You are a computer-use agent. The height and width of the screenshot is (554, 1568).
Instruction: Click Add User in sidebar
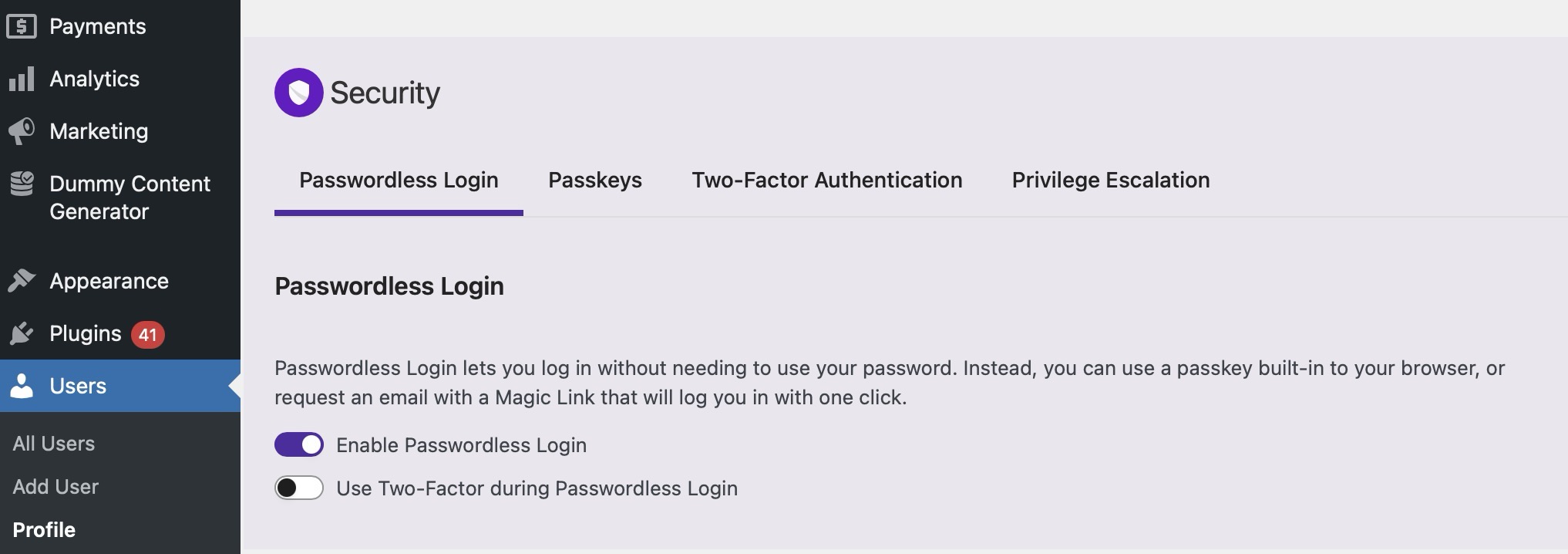coord(56,487)
